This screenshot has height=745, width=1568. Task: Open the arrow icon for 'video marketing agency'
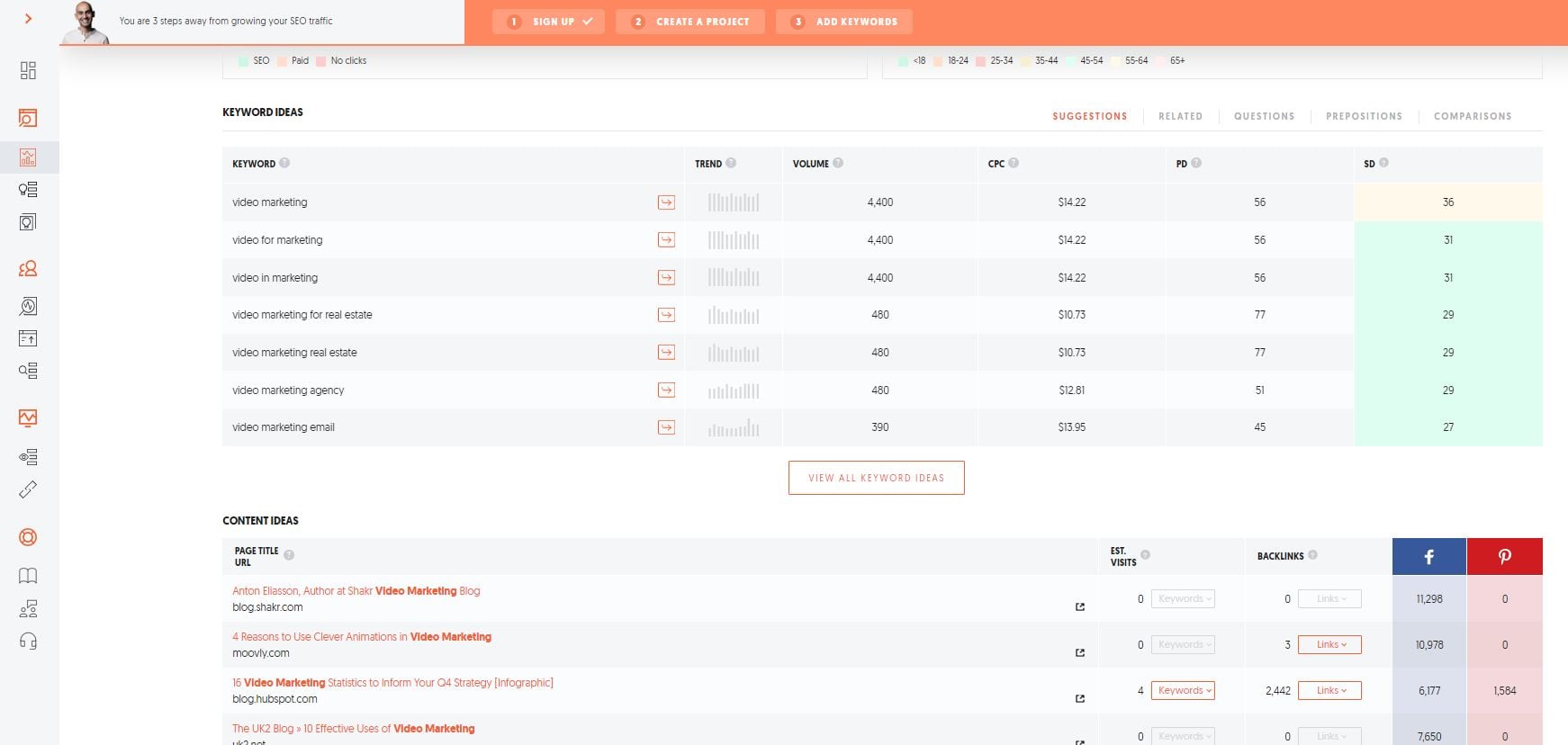pos(666,390)
